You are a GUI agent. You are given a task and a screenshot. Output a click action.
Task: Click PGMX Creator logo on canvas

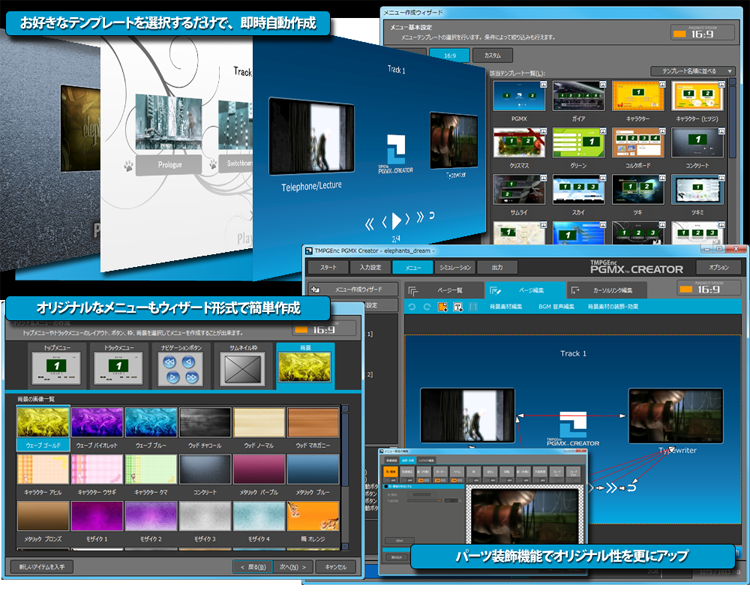pos(573,429)
